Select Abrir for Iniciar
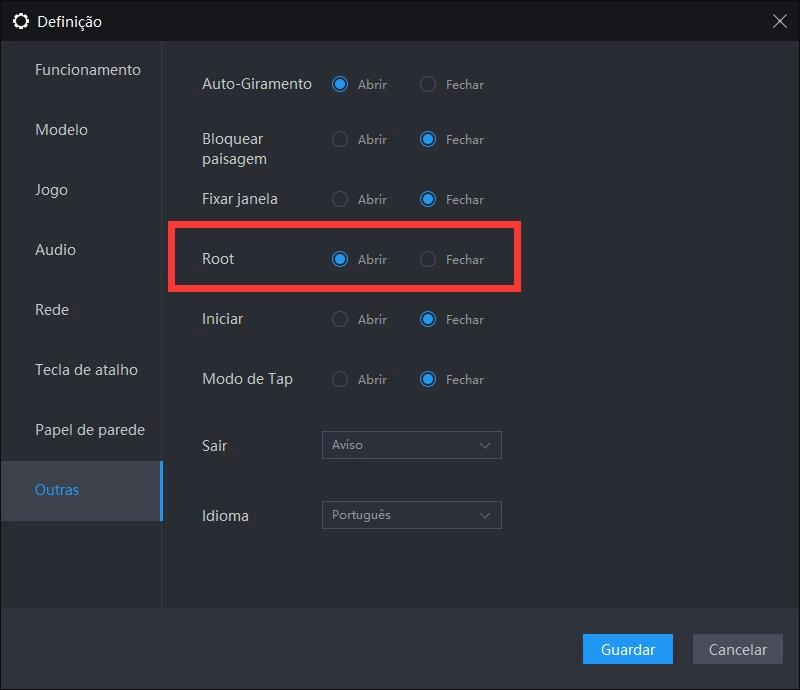Viewport: 800px width, 690px height. (x=339, y=319)
